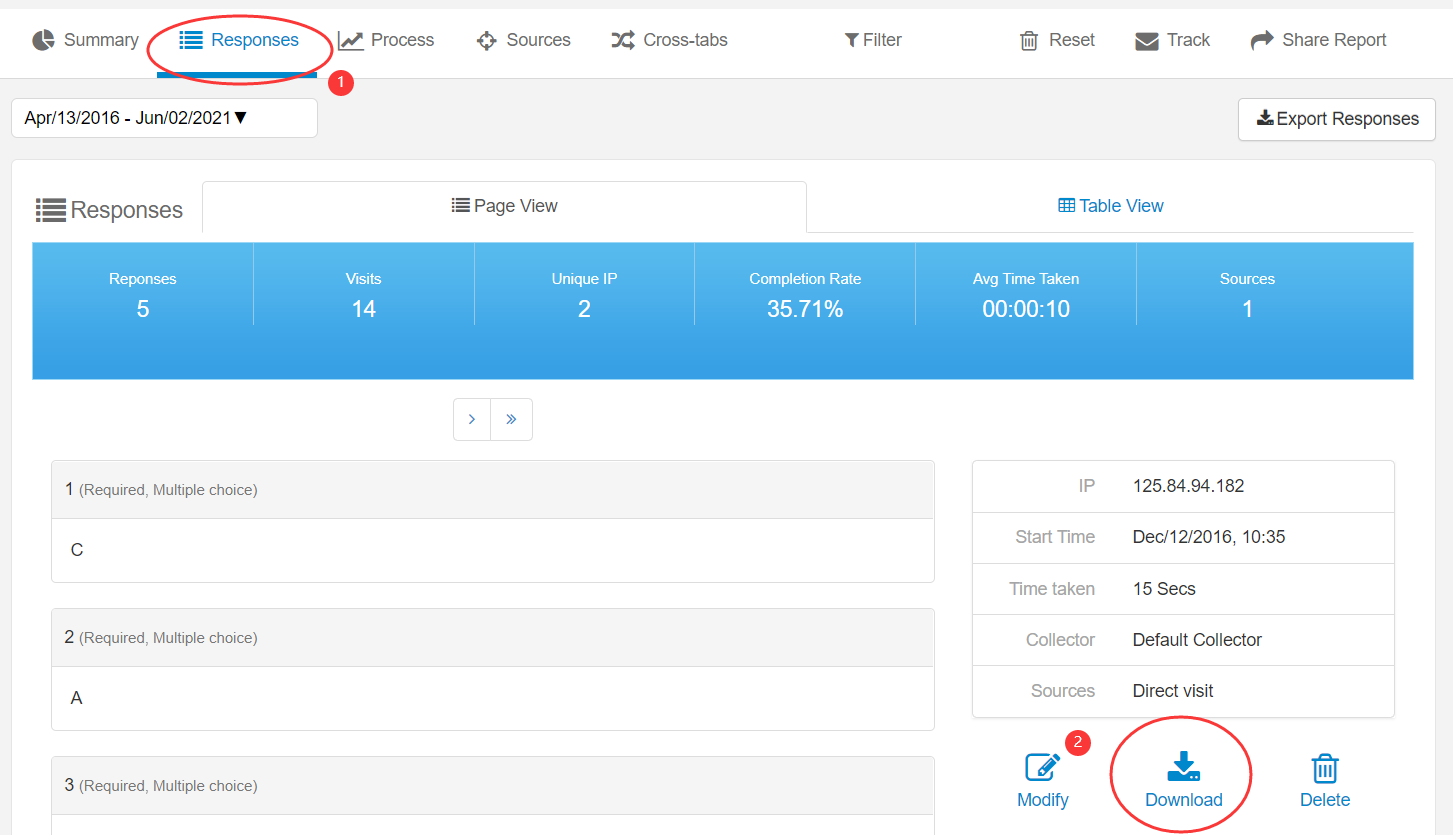Image resolution: width=1453 pixels, height=835 pixels.
Task: Delete this response with trash icon
Action: pos(1325,768)
